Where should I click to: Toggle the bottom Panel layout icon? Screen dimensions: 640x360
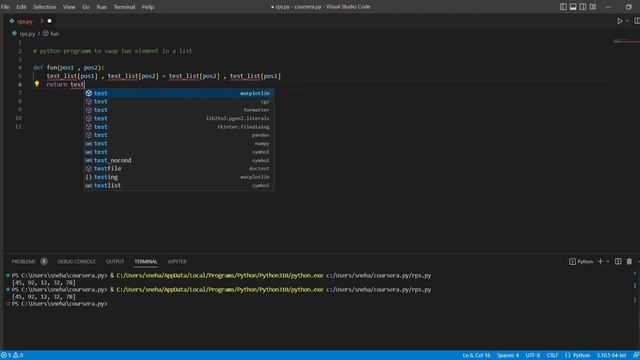pos(573,7)
